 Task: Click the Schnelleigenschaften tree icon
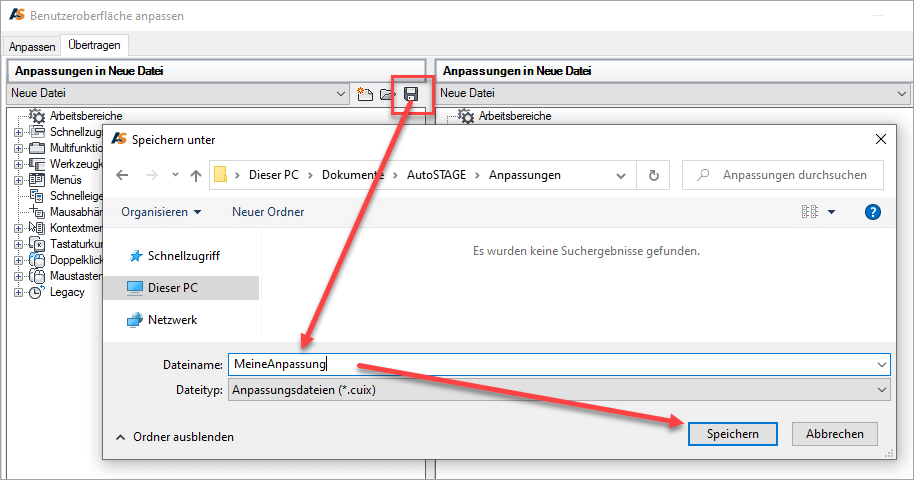click(x=37, y=196)
